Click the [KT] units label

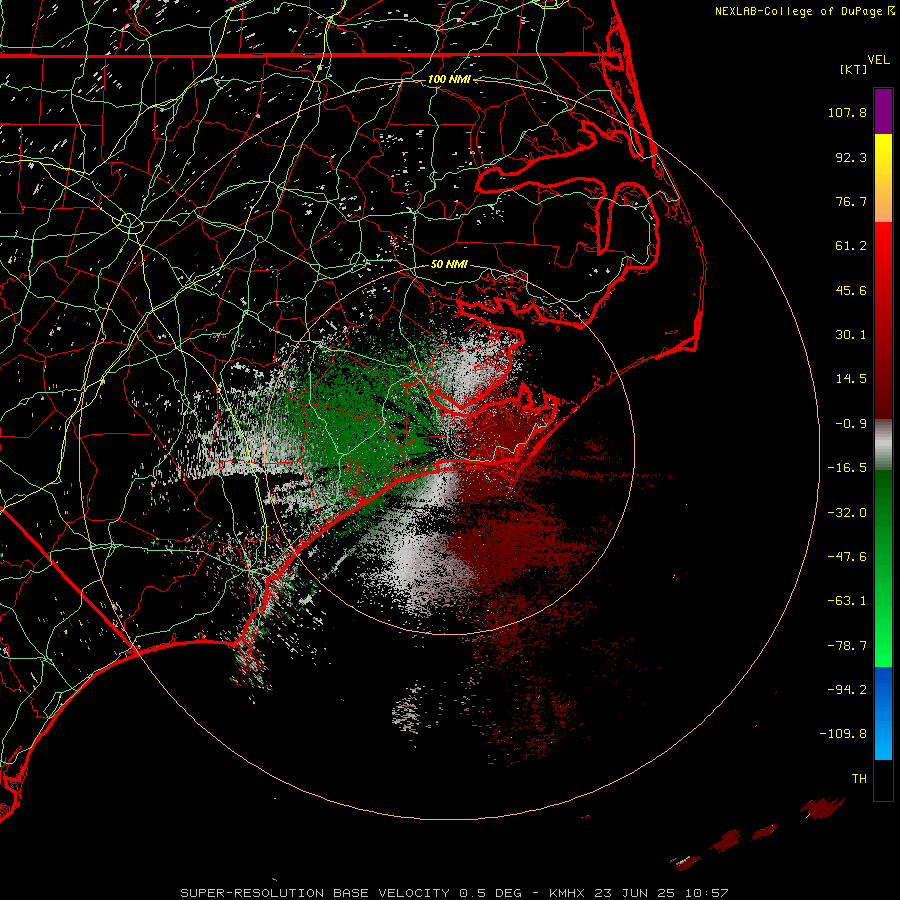click(854, 69)
